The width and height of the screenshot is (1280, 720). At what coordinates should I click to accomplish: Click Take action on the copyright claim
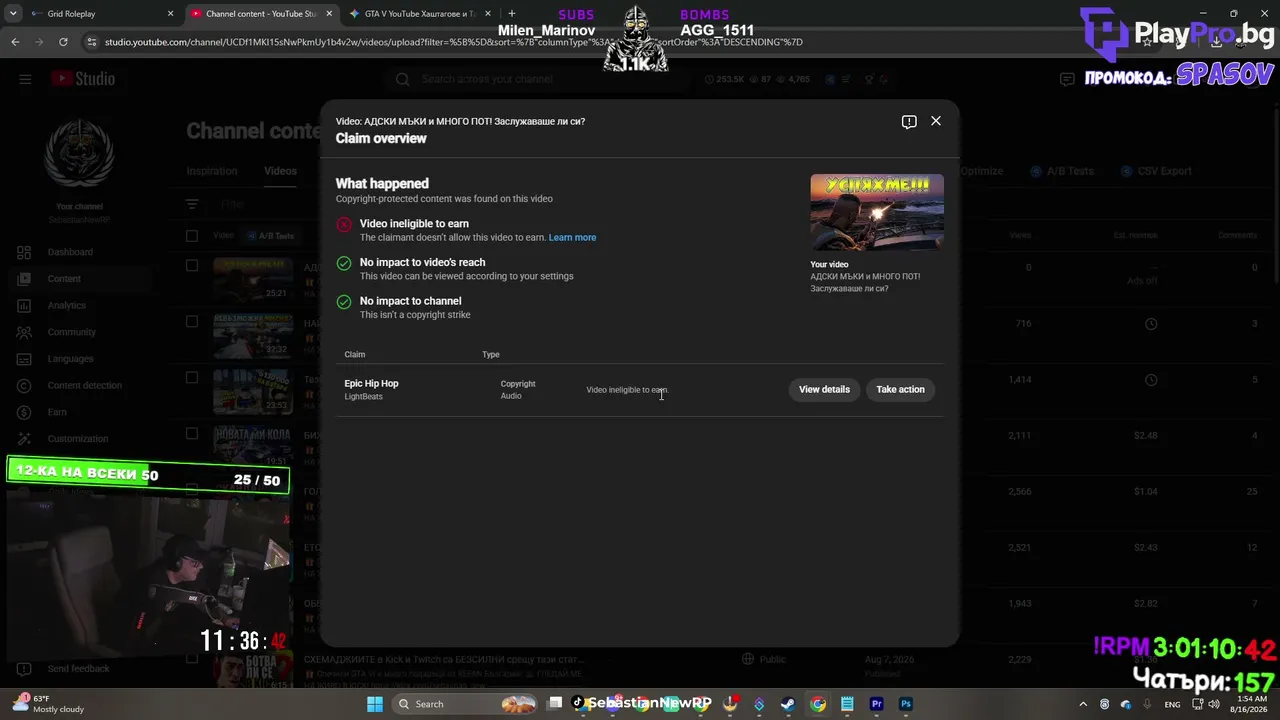[900, 390]
